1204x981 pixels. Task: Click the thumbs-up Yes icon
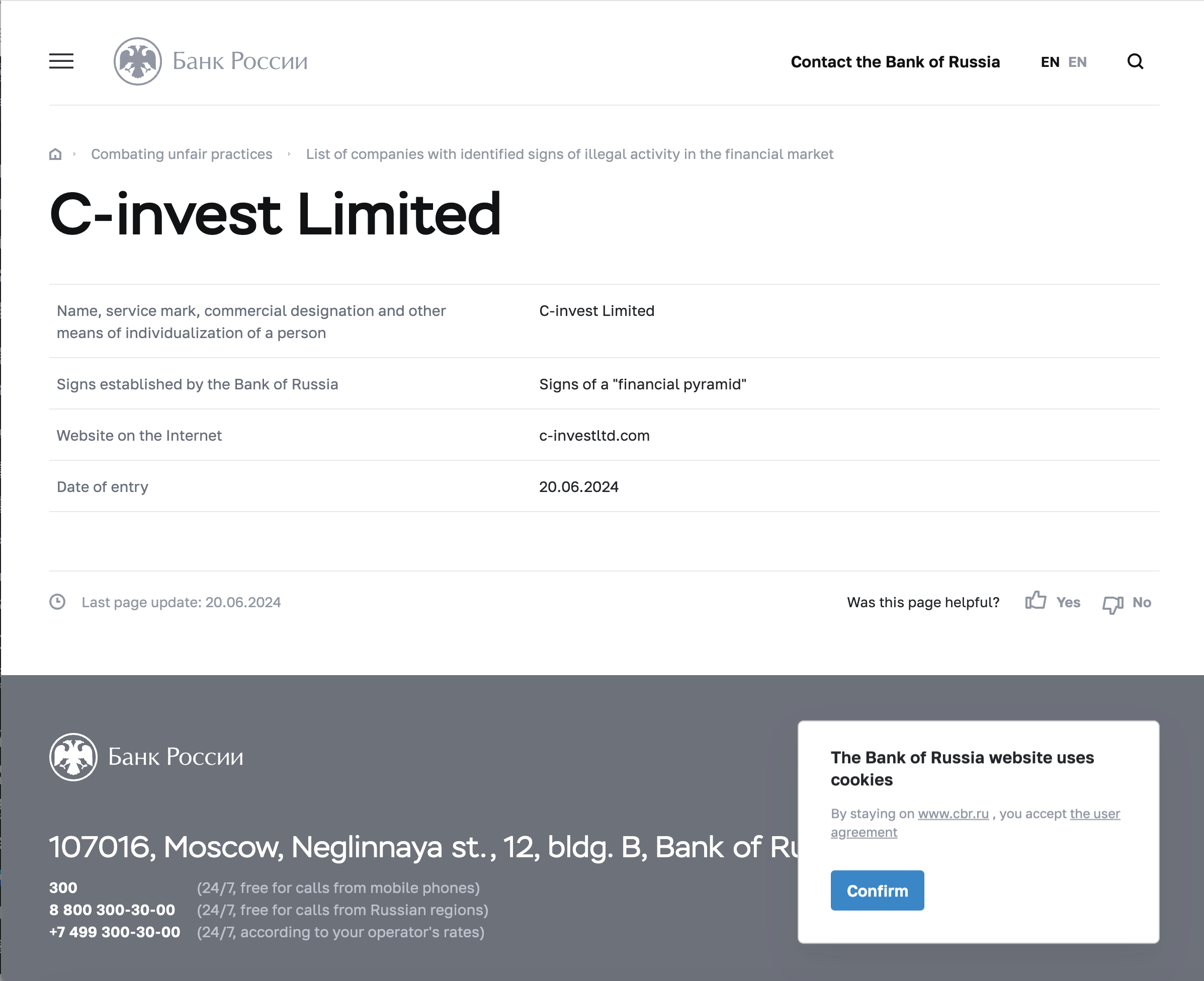(1036, 600)
